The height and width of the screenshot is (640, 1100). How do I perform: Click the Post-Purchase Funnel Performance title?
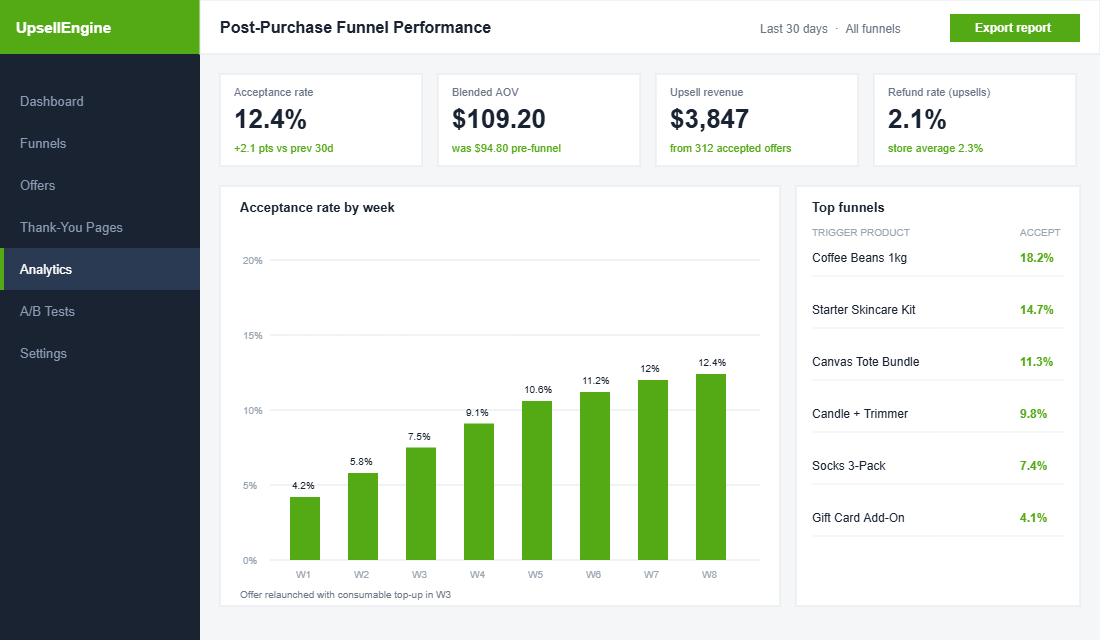pyautogui.click(x=355, y=27)
